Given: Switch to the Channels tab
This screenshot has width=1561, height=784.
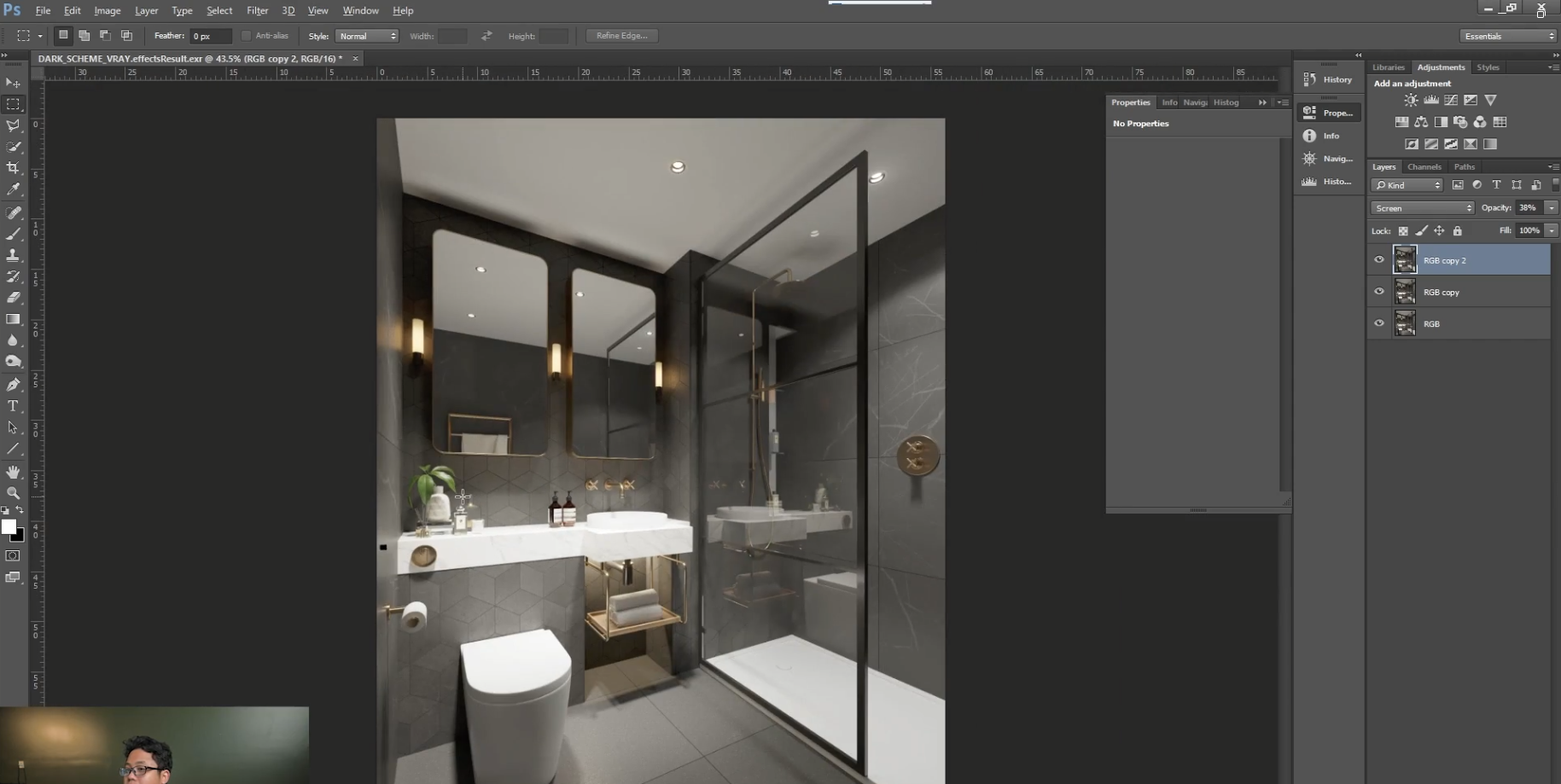Looking at the screenshot, I should [1424, 166].
